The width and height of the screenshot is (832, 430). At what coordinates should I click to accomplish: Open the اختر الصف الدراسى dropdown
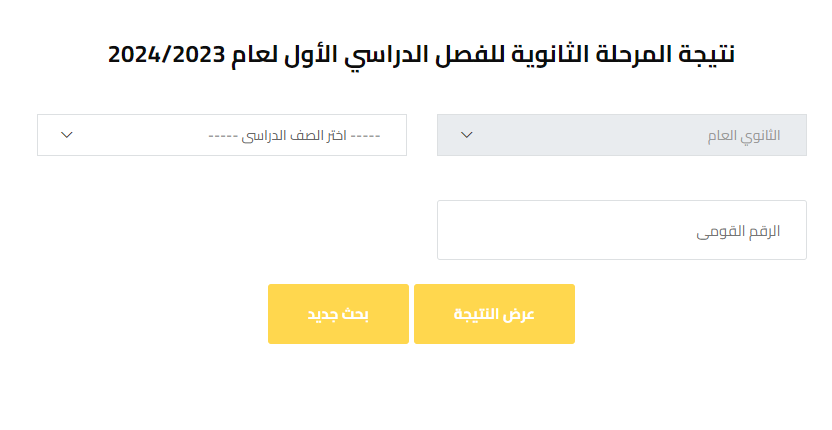coord(222,135)
